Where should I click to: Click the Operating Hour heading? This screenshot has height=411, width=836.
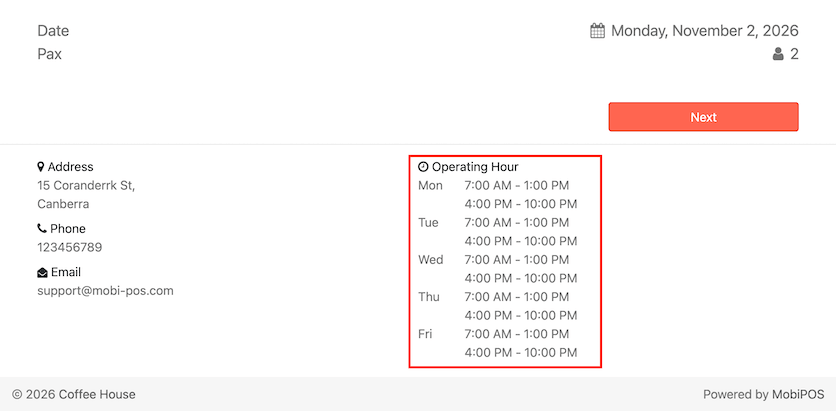pyautogui.click(x=475, y=167)
